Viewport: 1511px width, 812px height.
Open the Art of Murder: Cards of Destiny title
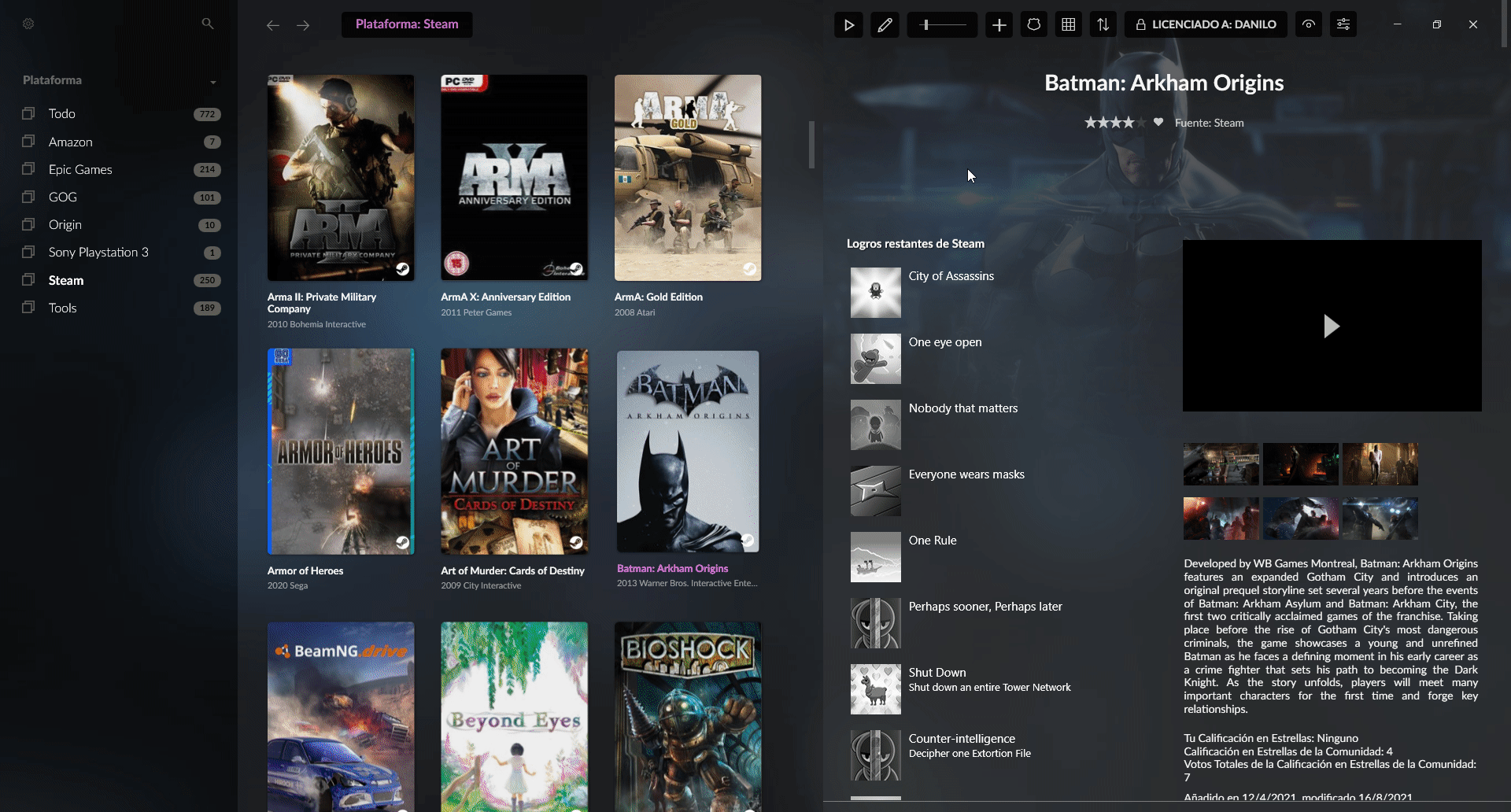tap(512, 570)
